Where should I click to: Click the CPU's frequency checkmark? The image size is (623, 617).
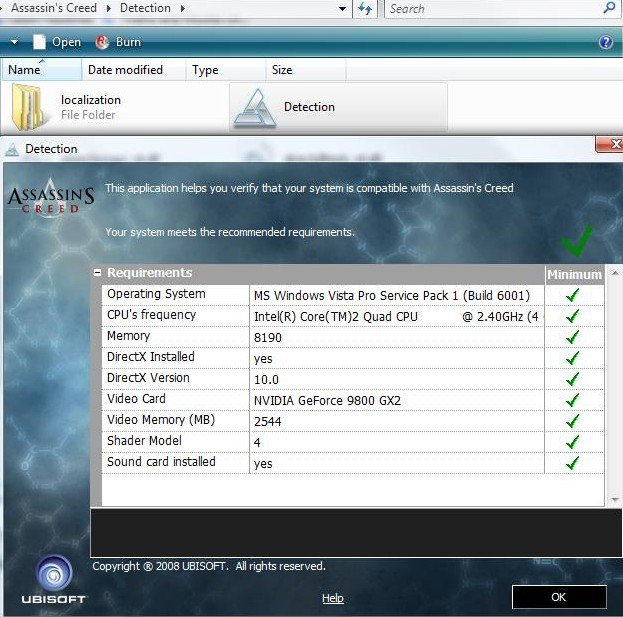click(573, 316)
